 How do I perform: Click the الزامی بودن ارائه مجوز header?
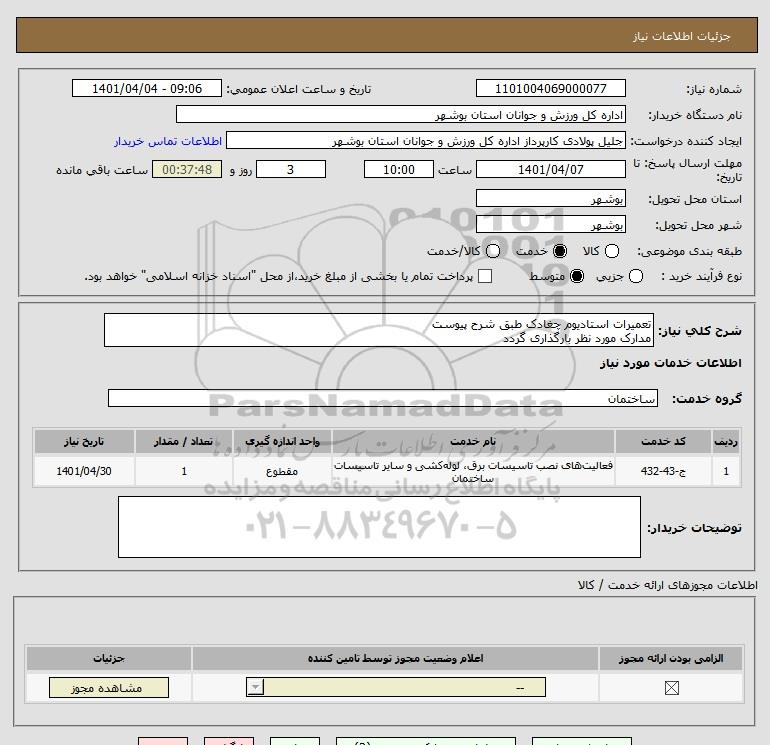pyautogui.click(x=671, y=658)
